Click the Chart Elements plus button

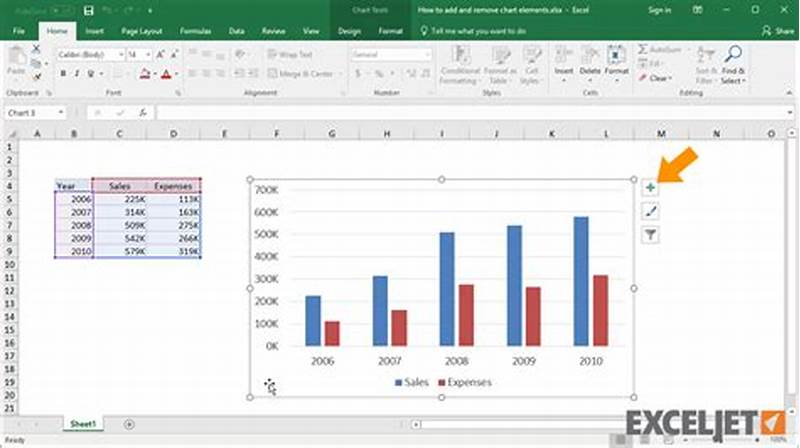click(x=650, y=188)
